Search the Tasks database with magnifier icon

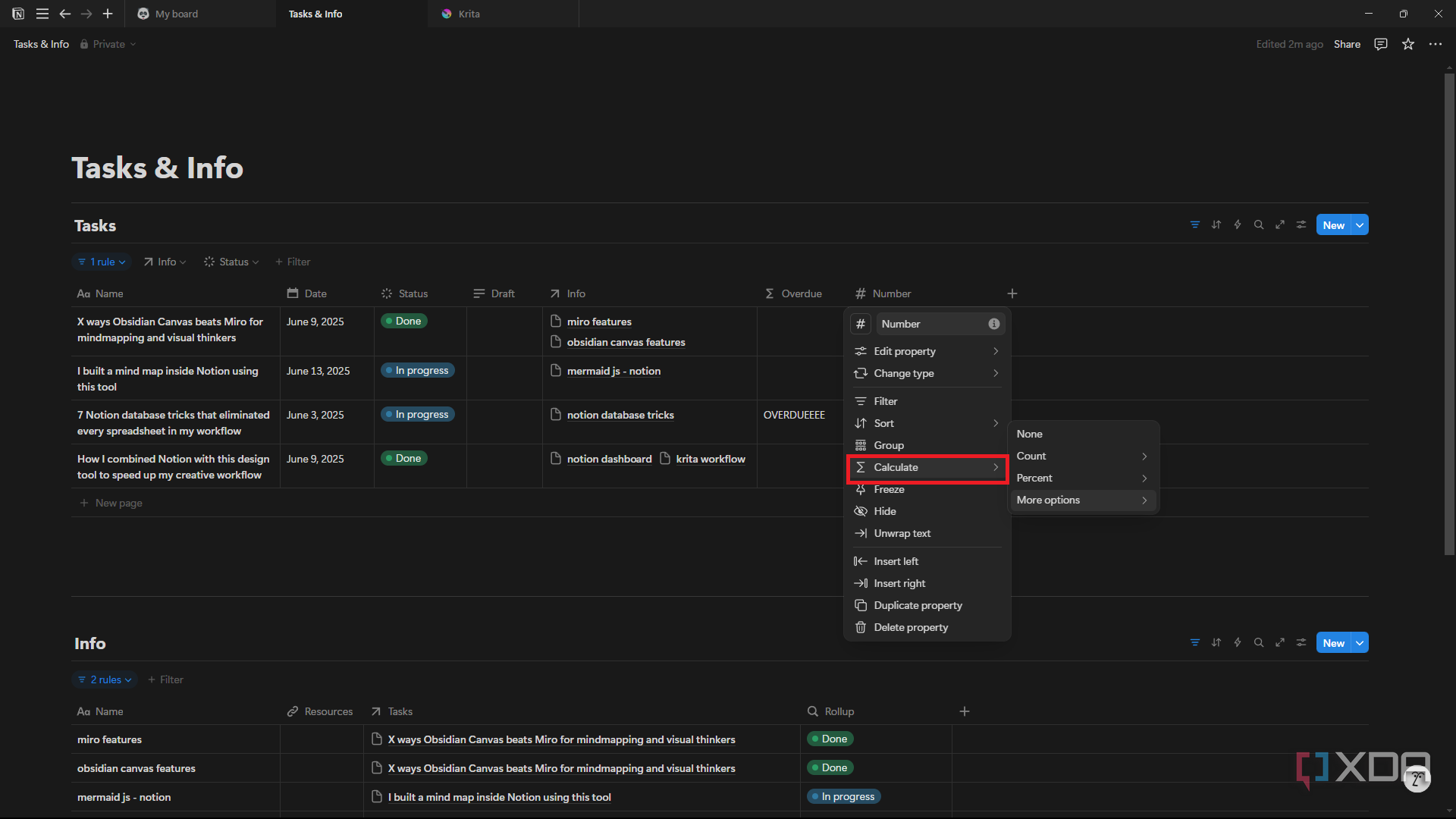(x=1259, y=225)
